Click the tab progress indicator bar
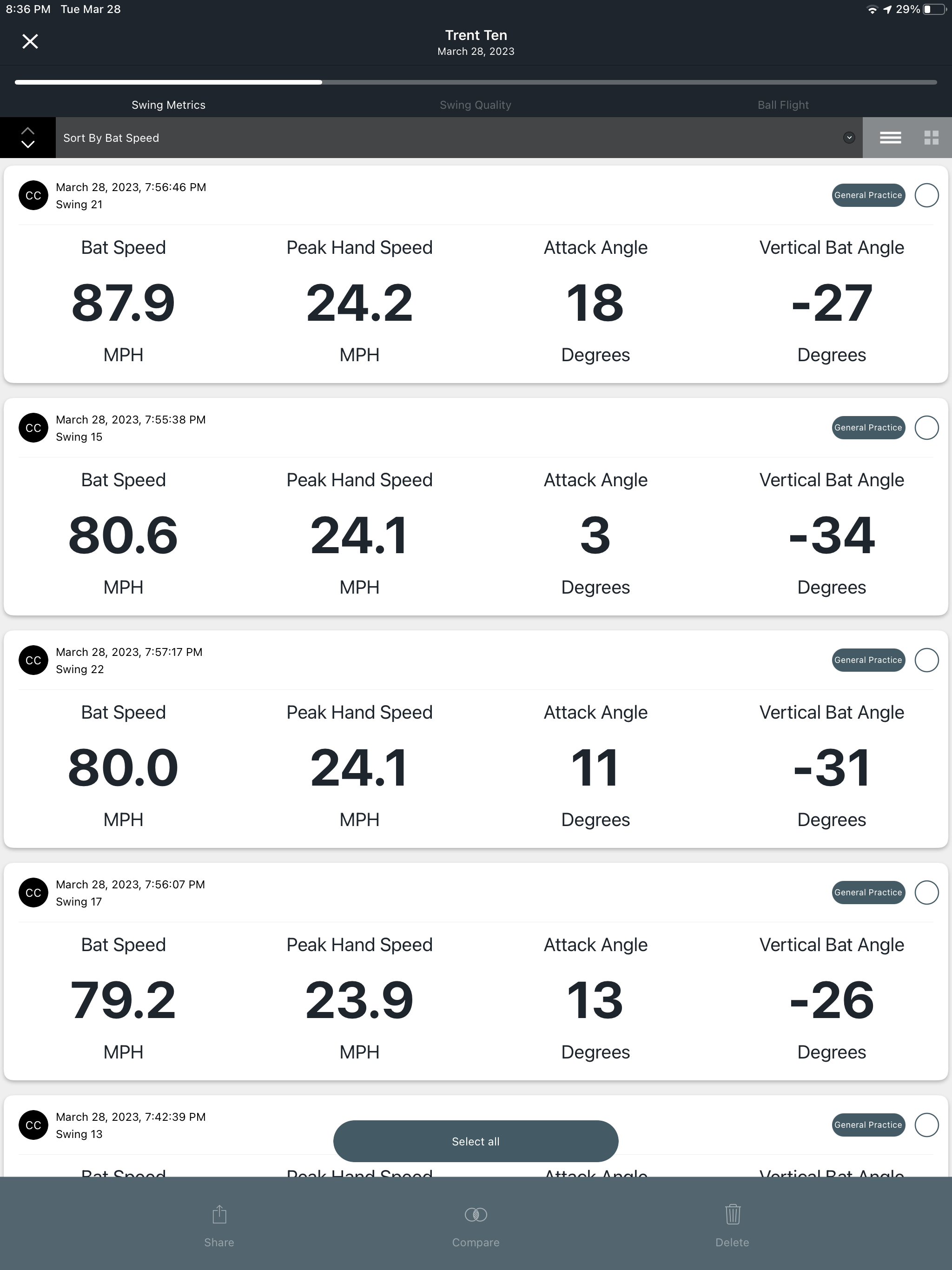The image size is (952, 1270). point(476,83)
